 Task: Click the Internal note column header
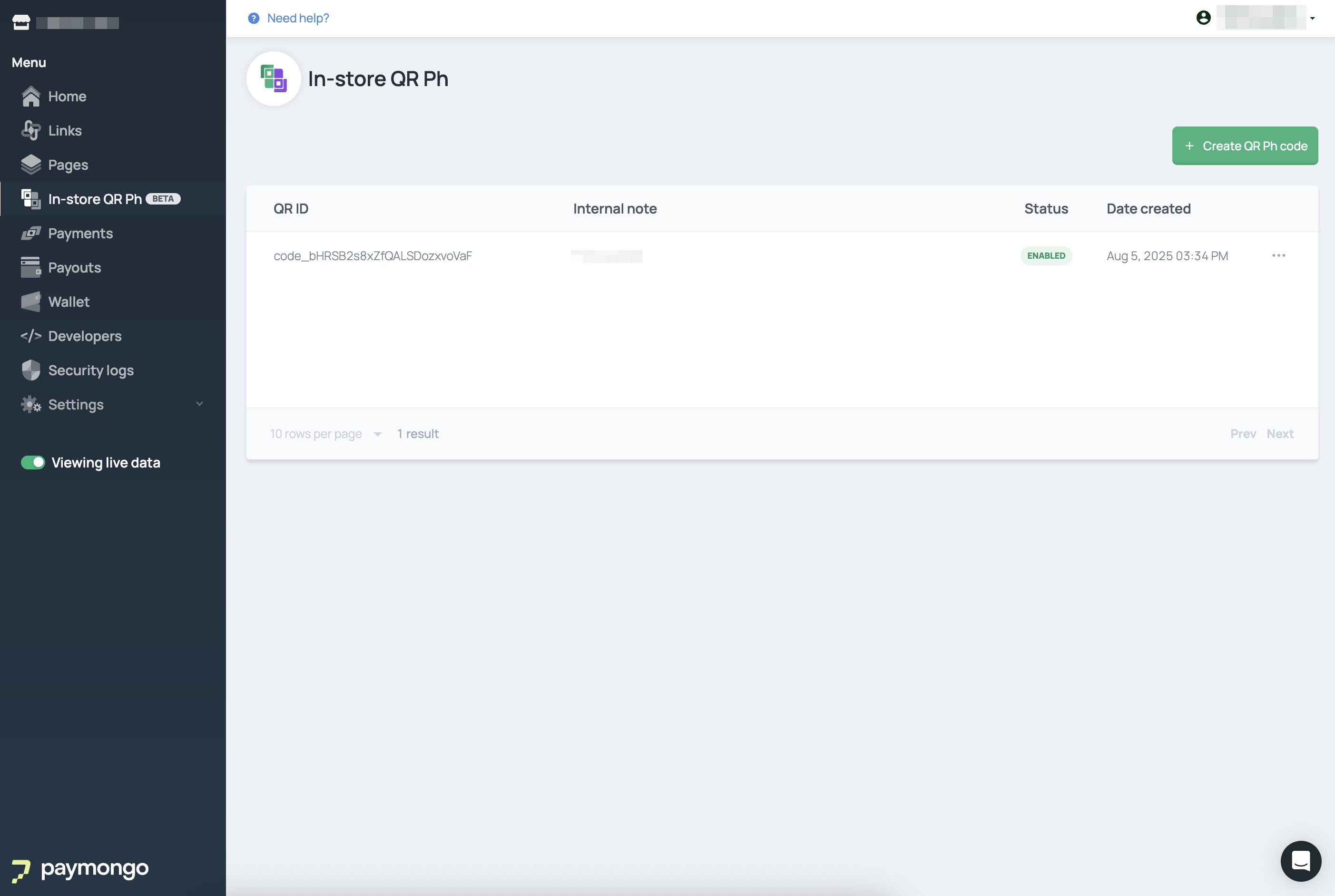[615, 209]
